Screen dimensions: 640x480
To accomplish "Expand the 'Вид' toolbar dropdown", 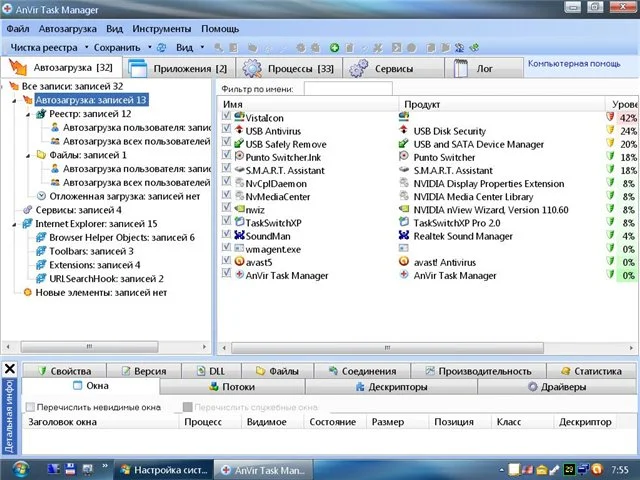I will (x=188, y=47).
